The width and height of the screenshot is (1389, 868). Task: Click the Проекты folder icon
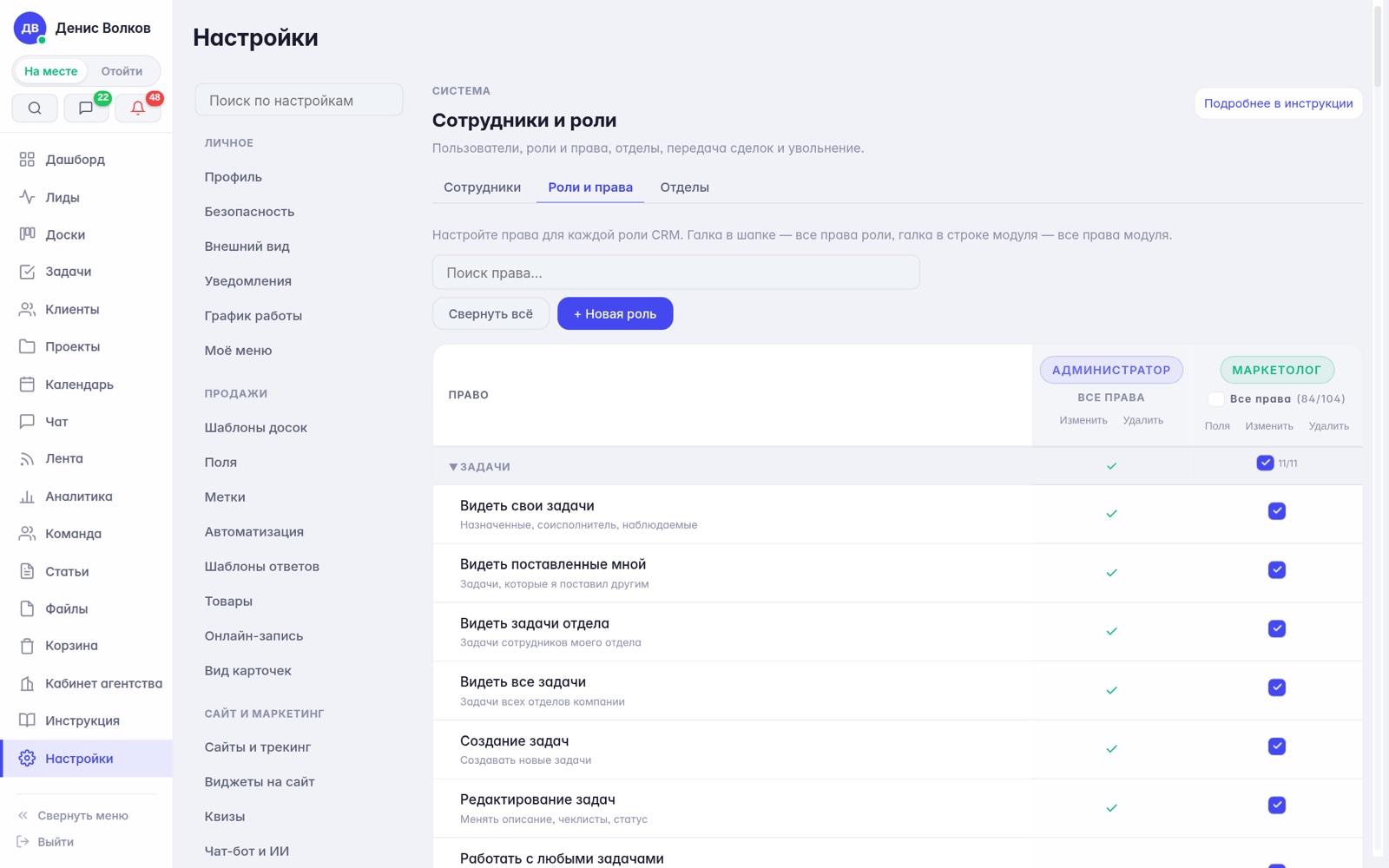(x=27, y=346)
